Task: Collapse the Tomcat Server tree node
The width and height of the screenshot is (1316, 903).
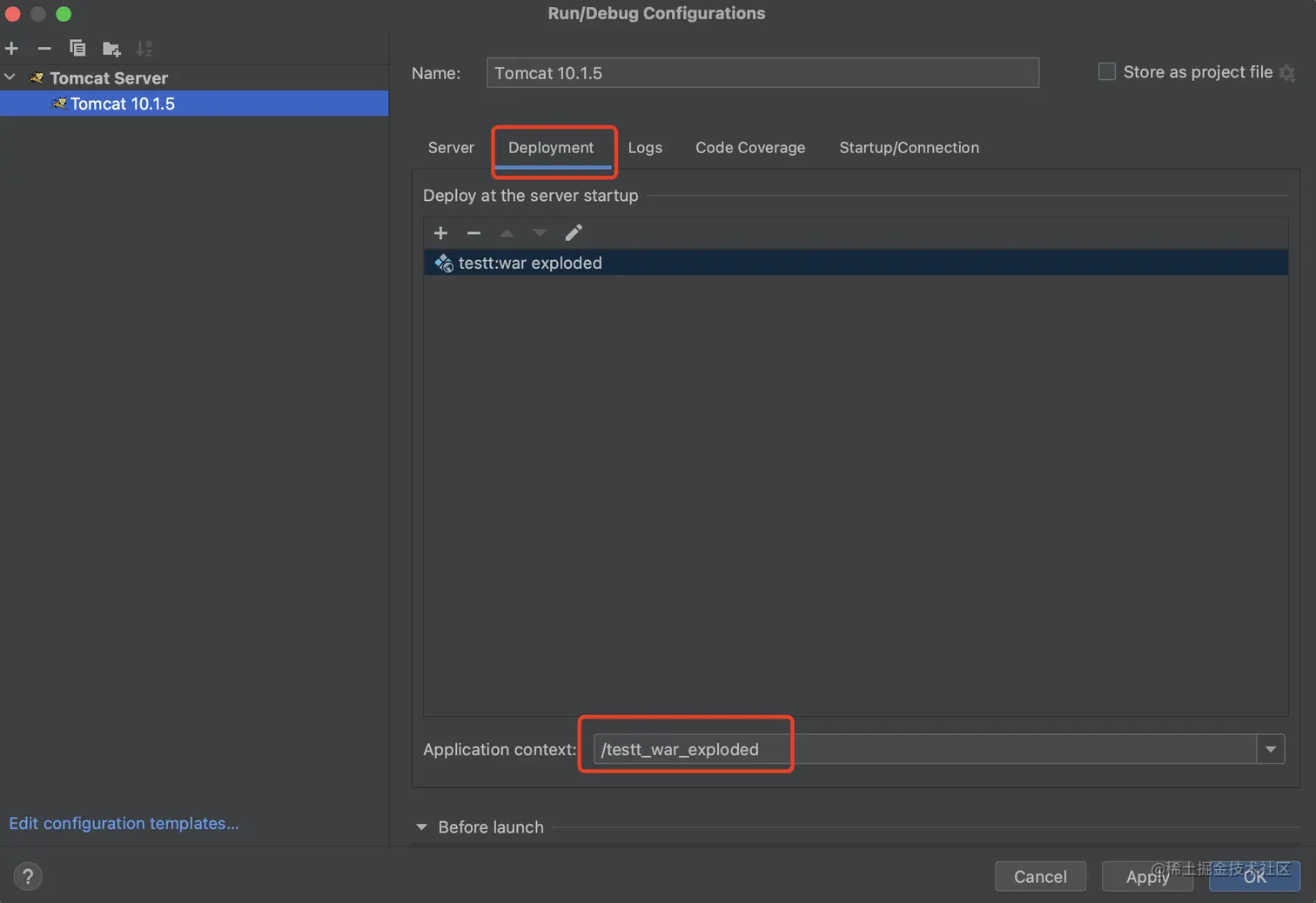Action: (10, 77)
